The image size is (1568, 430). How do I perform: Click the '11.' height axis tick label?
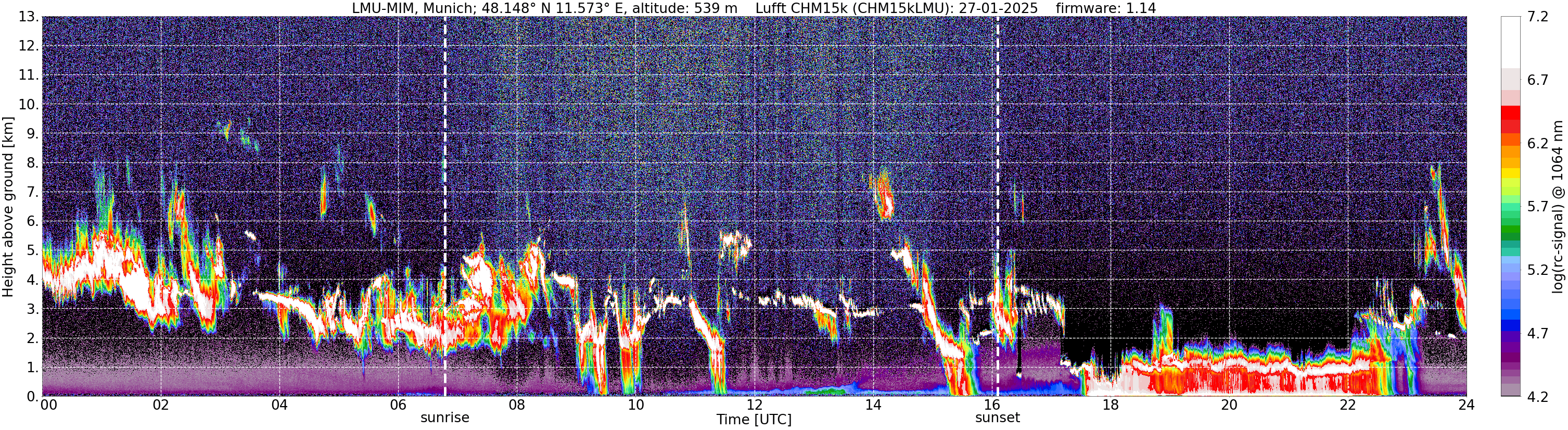coord(28,75)
